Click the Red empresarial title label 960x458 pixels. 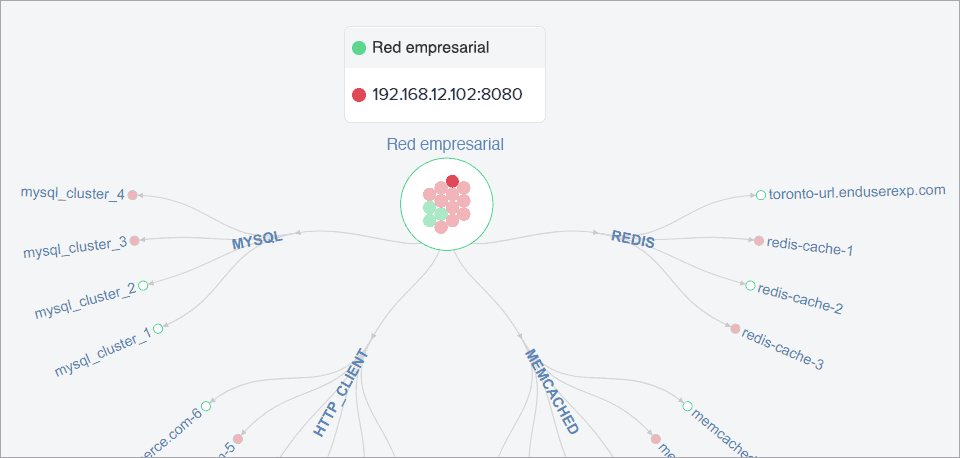pyautogui.click(x=445, y=144)
